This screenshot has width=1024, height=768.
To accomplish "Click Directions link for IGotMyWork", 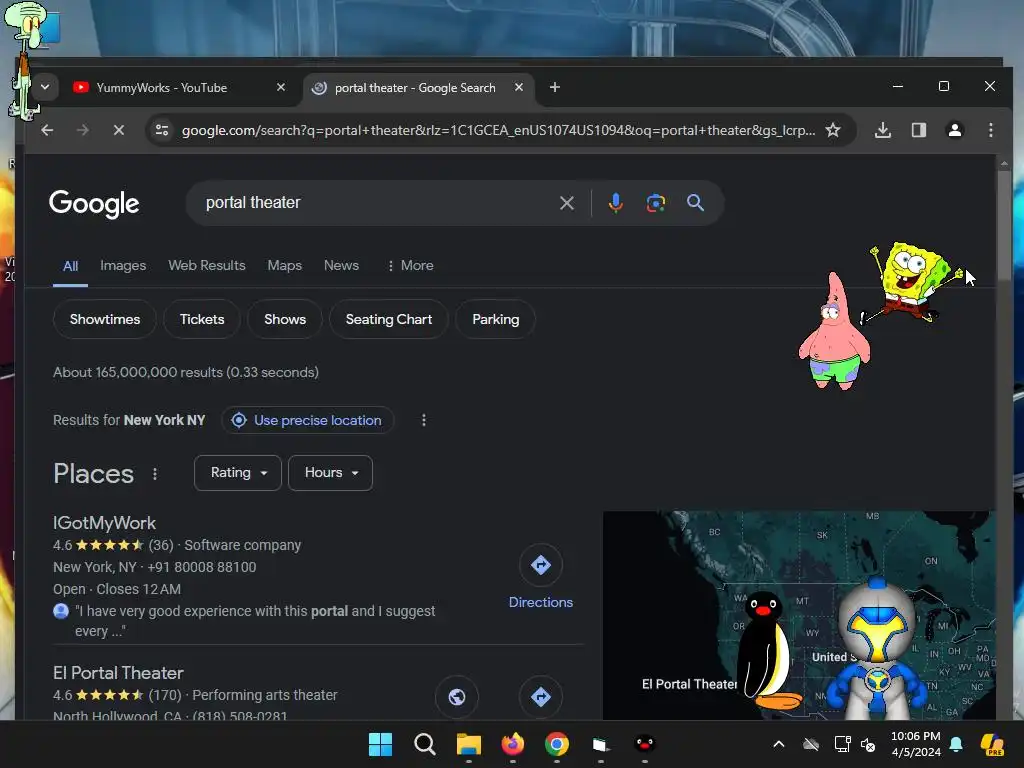I will click(x=541, y=602).
